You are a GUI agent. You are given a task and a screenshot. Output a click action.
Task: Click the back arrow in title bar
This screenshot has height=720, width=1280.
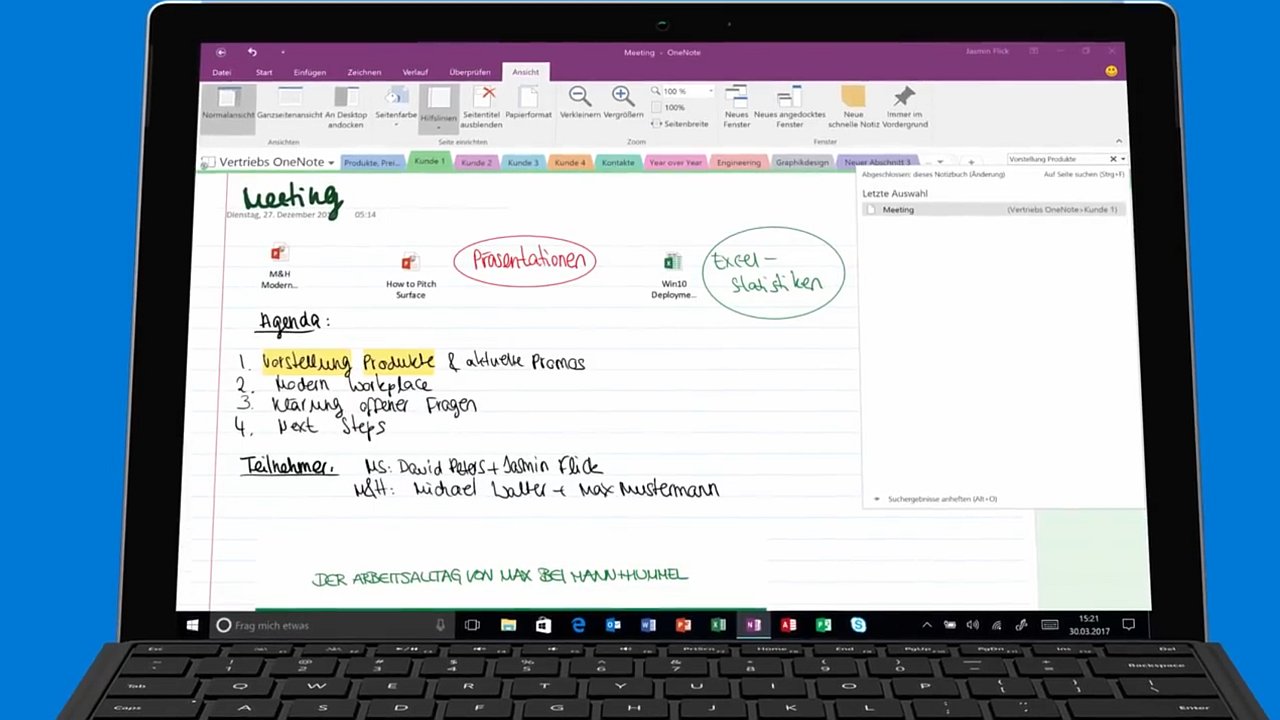pos(221,52)
